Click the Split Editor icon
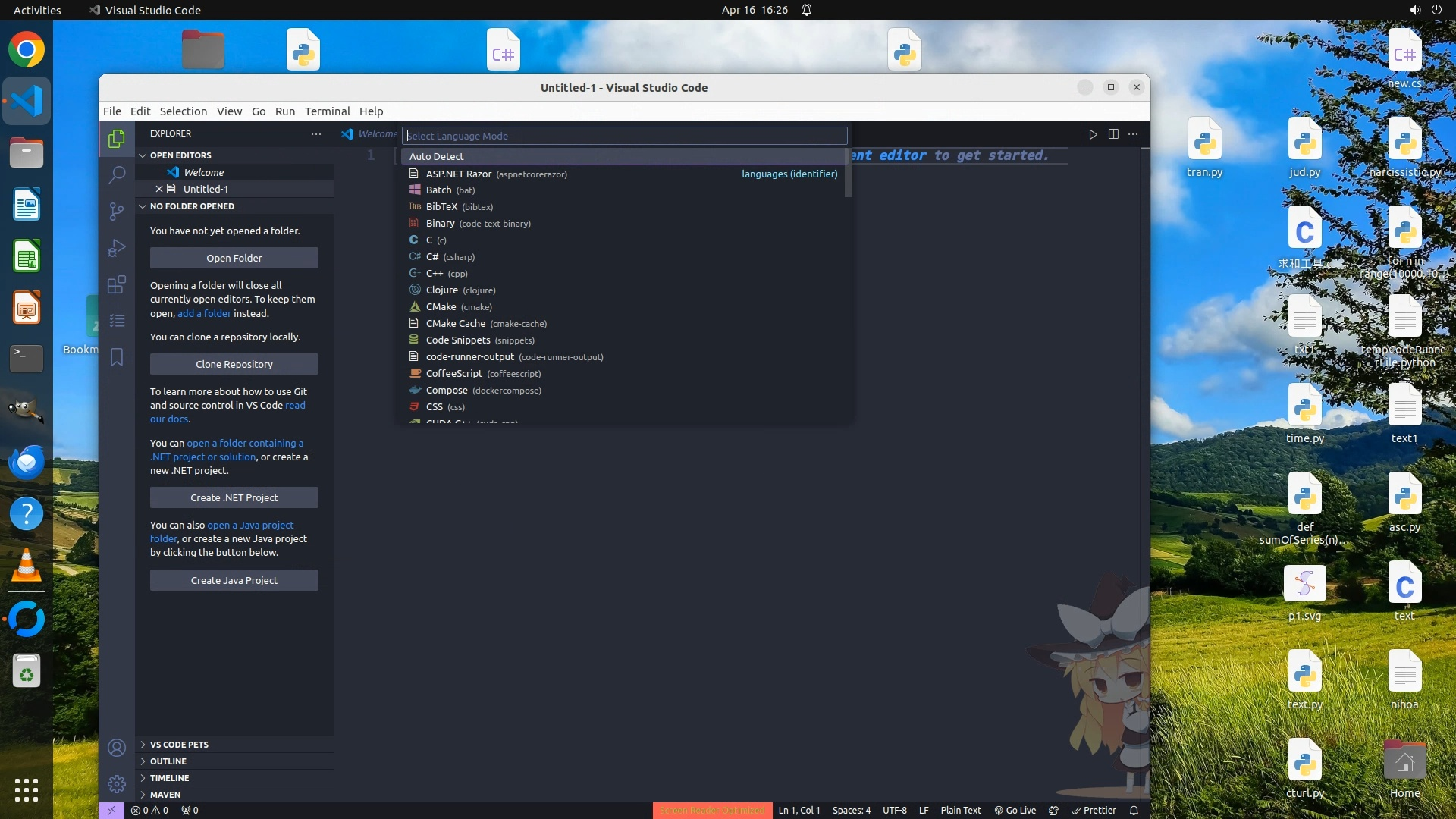 1113,134
